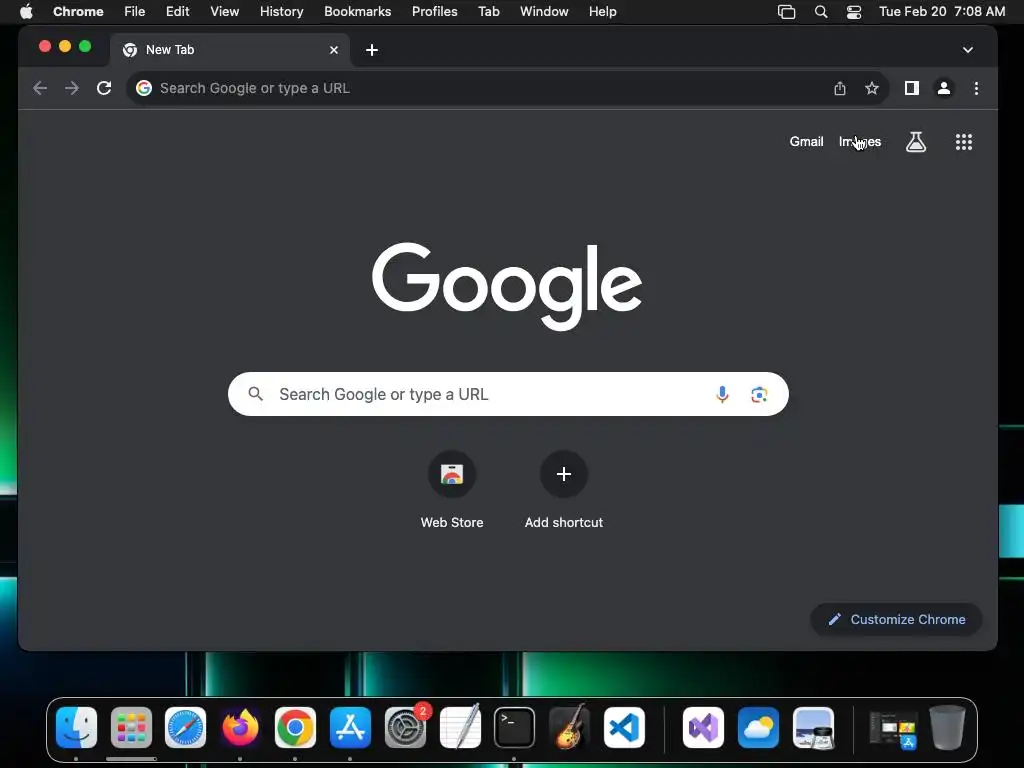Viewport: 1024px width, 768px height.
Task: Select the New Tab tab
Action: pos(231,50)
